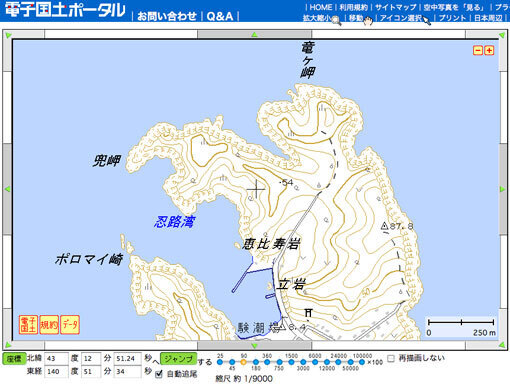
Task: Select the 1500 scale slider point
Action: pyautogui.click(x=291, y=362)
